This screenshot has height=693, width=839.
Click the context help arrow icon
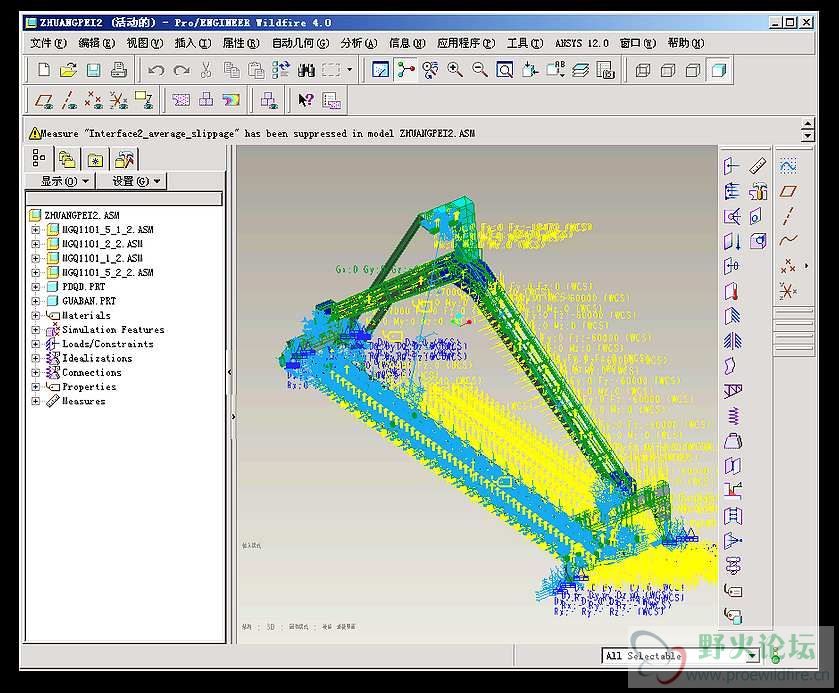[306, 100]
